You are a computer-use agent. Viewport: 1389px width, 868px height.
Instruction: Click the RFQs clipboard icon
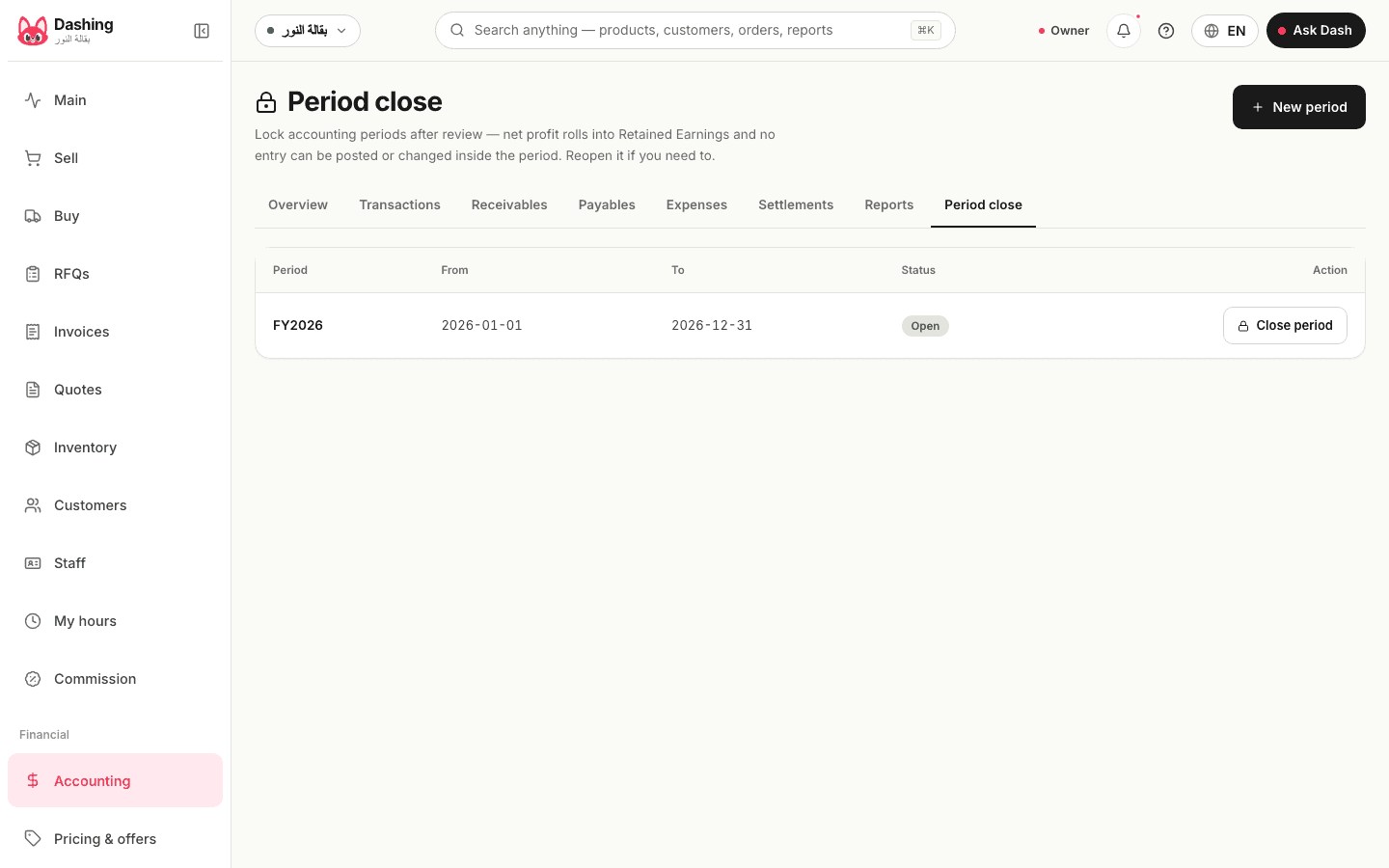pos(33,274)
